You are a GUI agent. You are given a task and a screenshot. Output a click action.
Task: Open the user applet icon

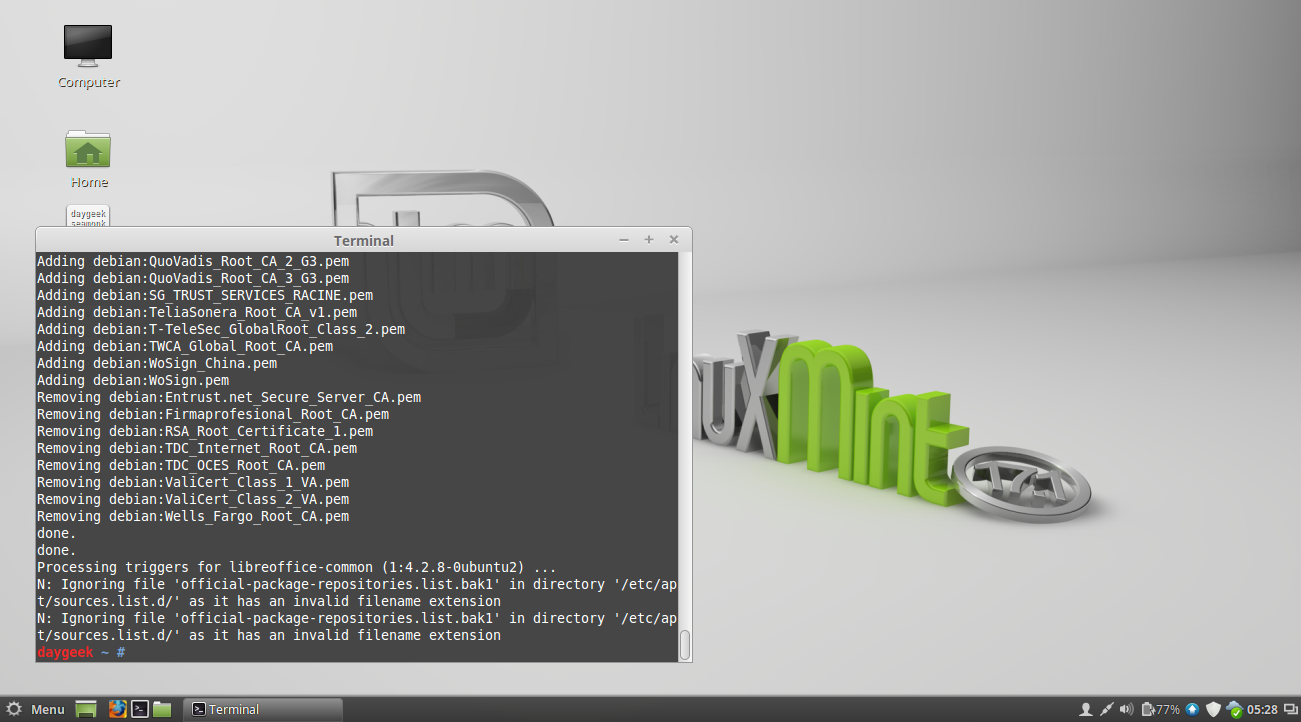[x=1085, y=709]
